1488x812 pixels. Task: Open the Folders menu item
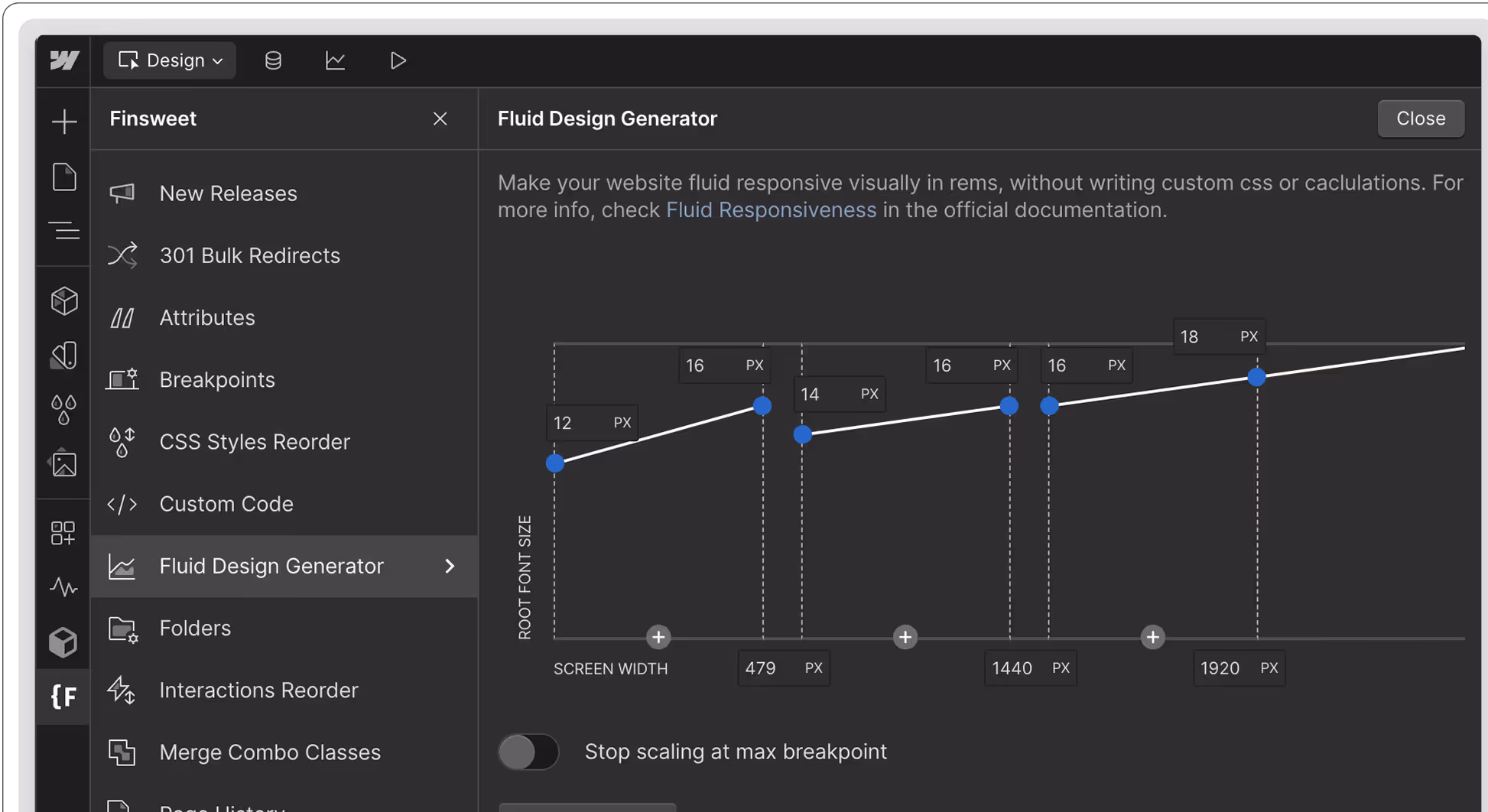[284, 628]
